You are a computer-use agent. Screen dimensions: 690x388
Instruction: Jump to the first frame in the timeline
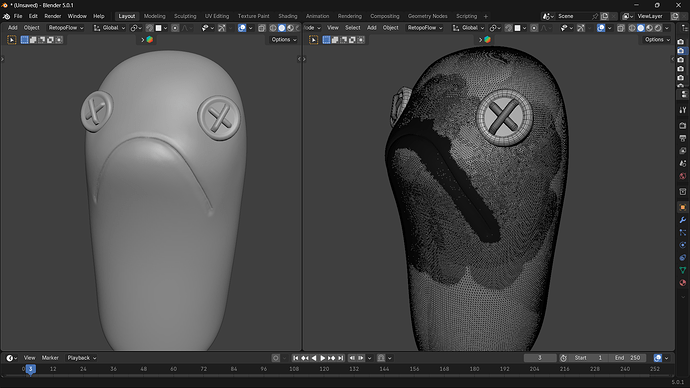[296, 358]
